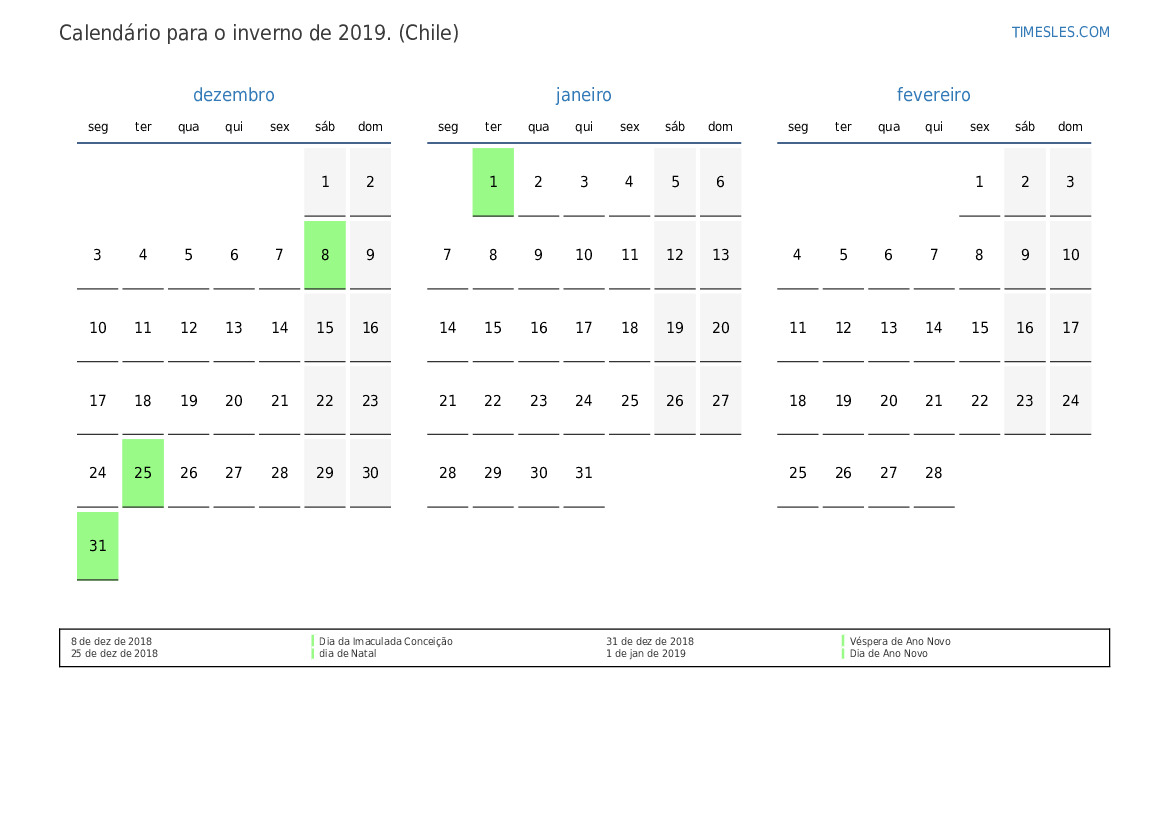Select the highlighted January 1 cell
The height and width of the screenshot is (827, 1169).
point(493,182)
